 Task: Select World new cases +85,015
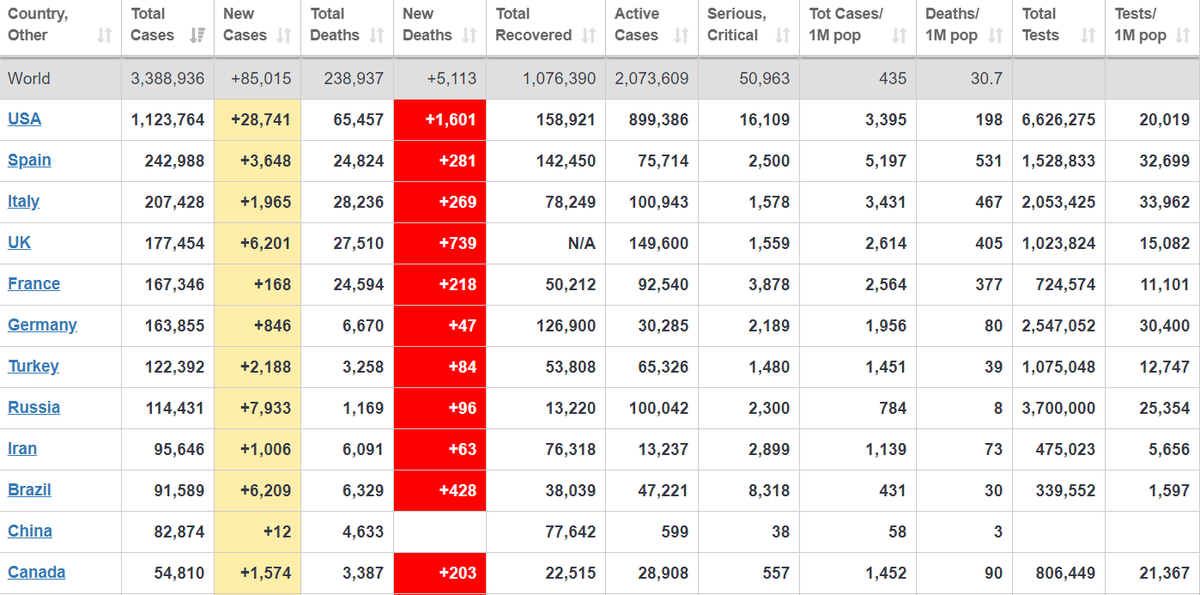[261, 78]
